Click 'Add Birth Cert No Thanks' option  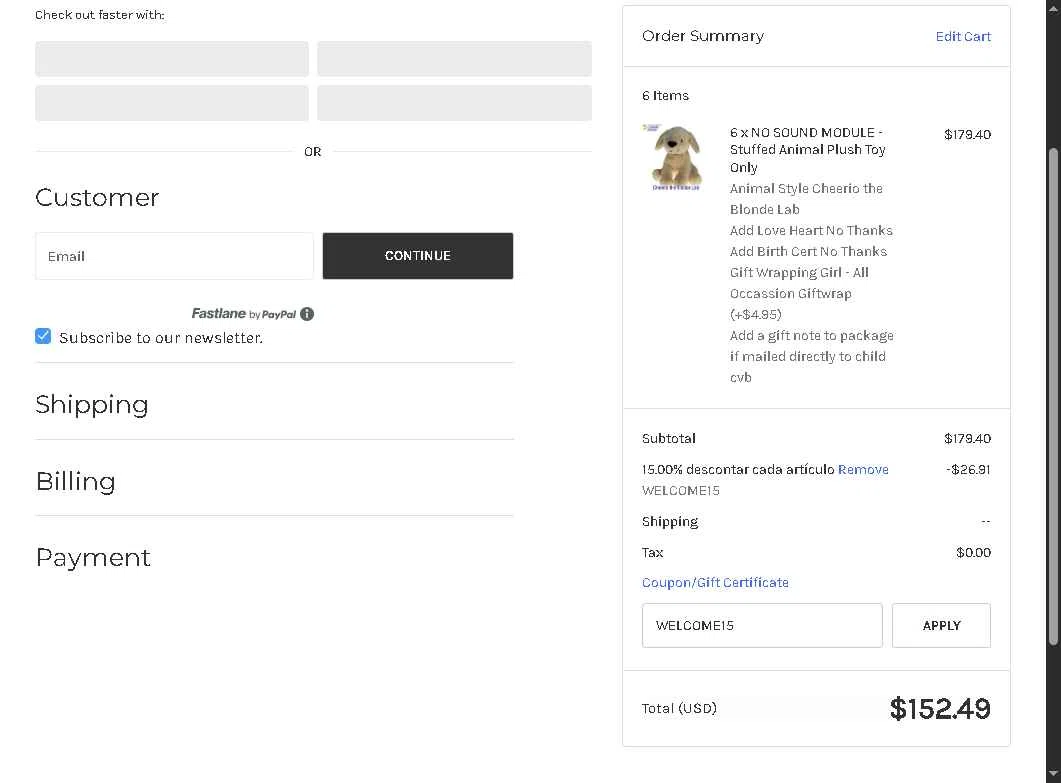(808, 252)
